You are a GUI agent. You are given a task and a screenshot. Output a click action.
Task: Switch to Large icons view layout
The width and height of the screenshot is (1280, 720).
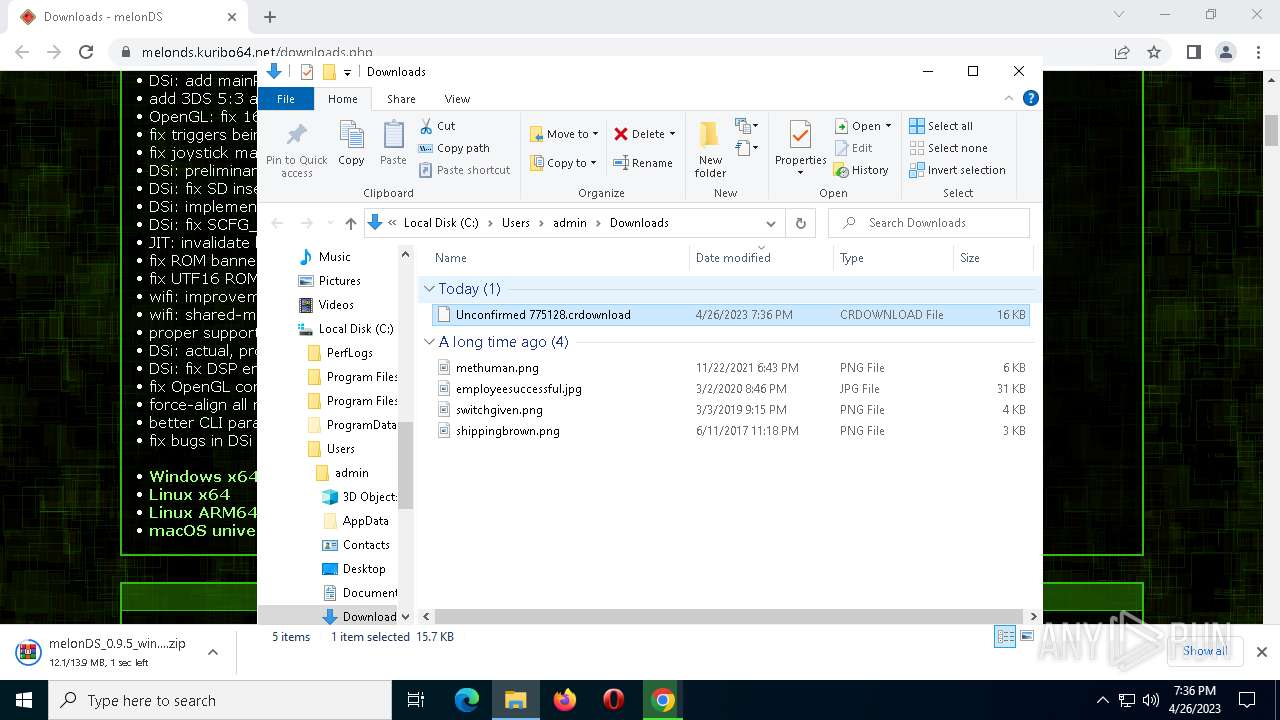[x=1026, y=637]
